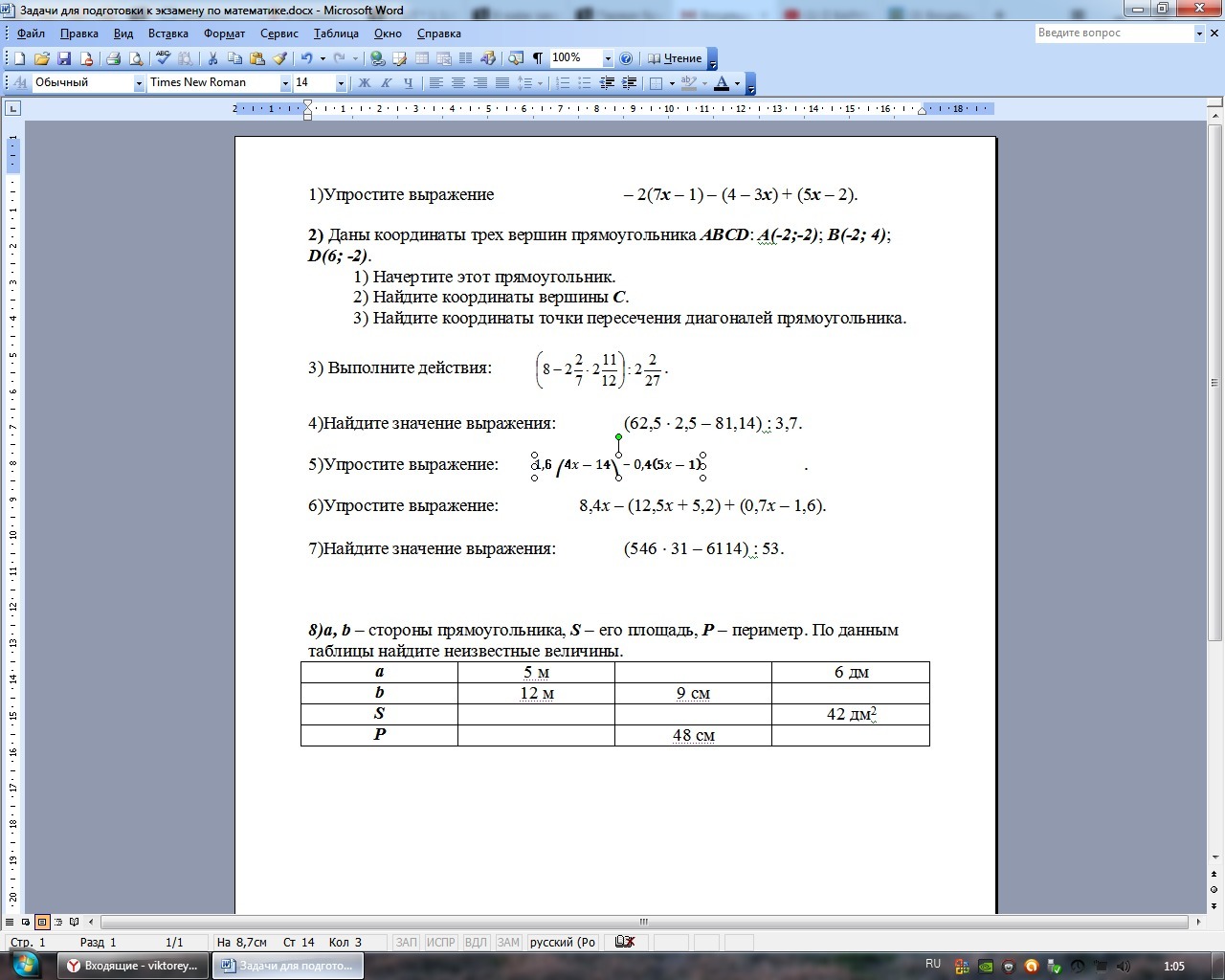The image size is (1225, 980).
Task: Show the Drawing toolbar
Action: pos(488,58)
